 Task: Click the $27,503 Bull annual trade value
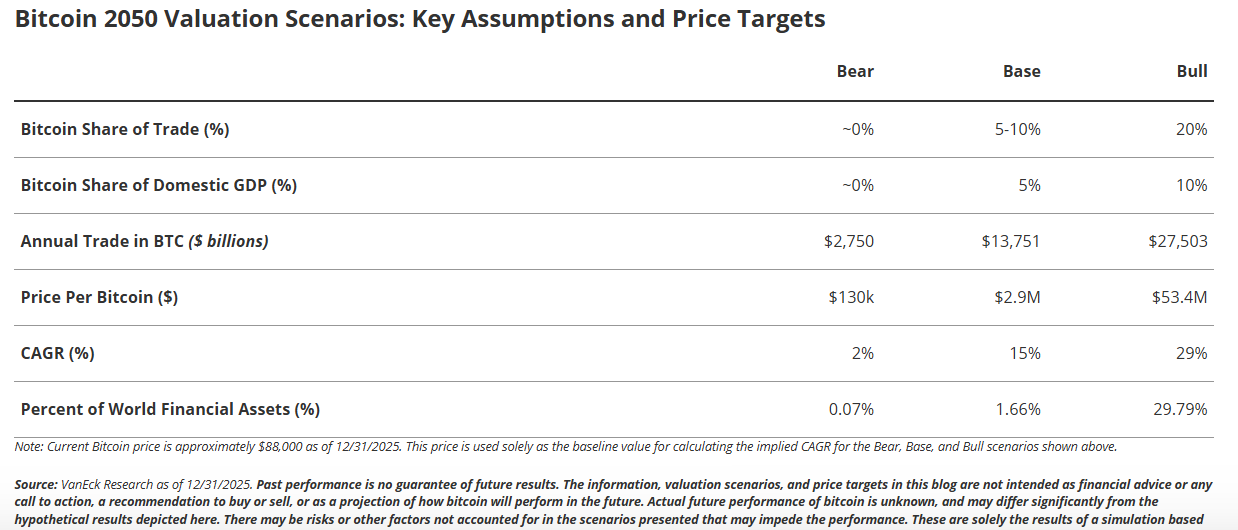1178,241
